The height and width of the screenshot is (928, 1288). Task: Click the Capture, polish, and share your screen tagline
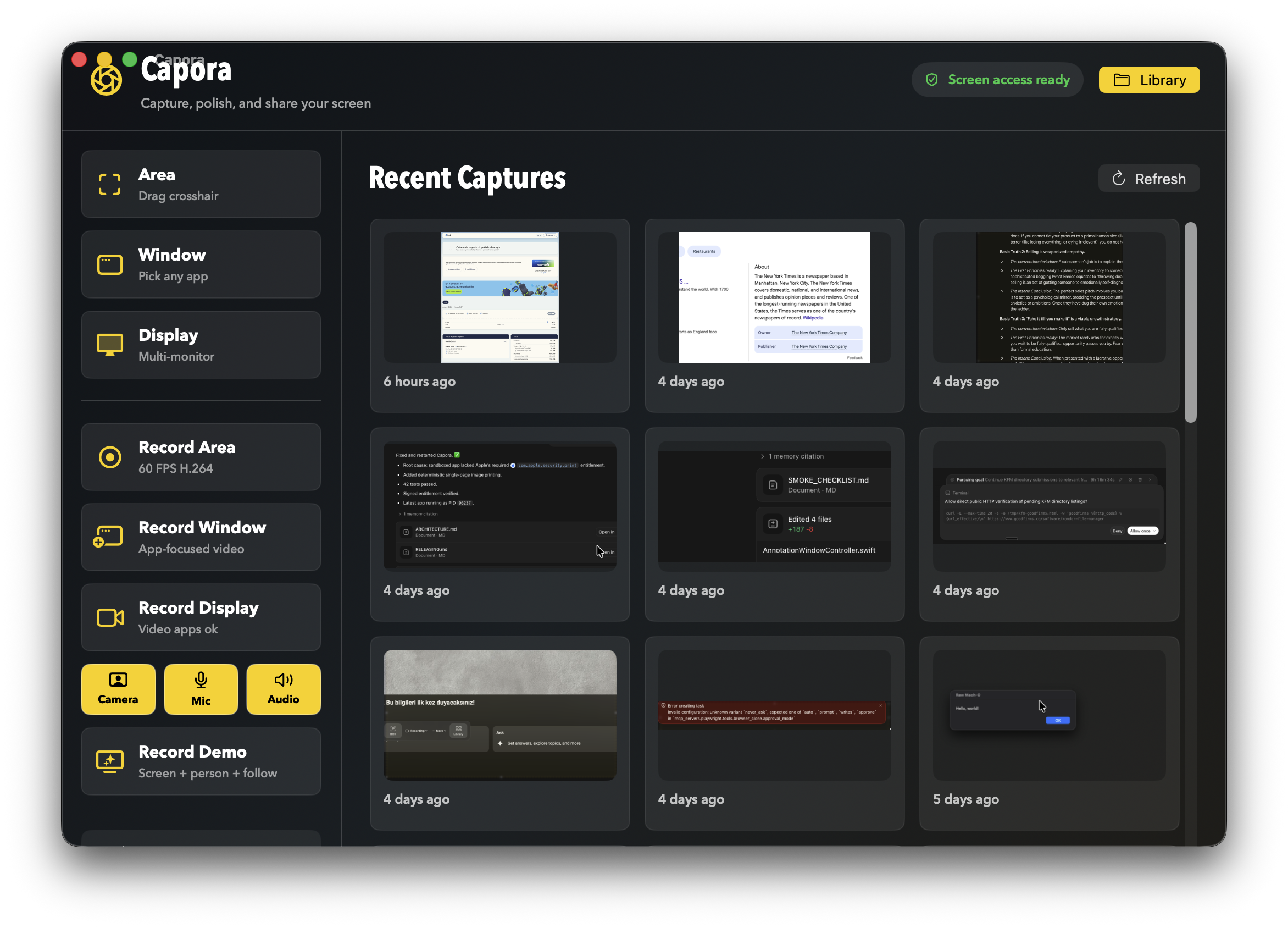(256, 103)
